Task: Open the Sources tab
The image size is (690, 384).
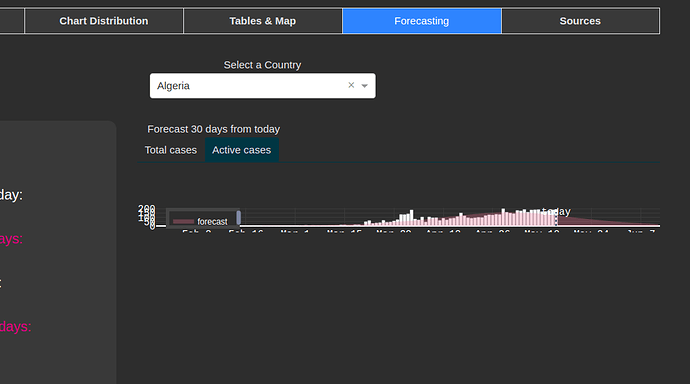Action: click(580, 21)
